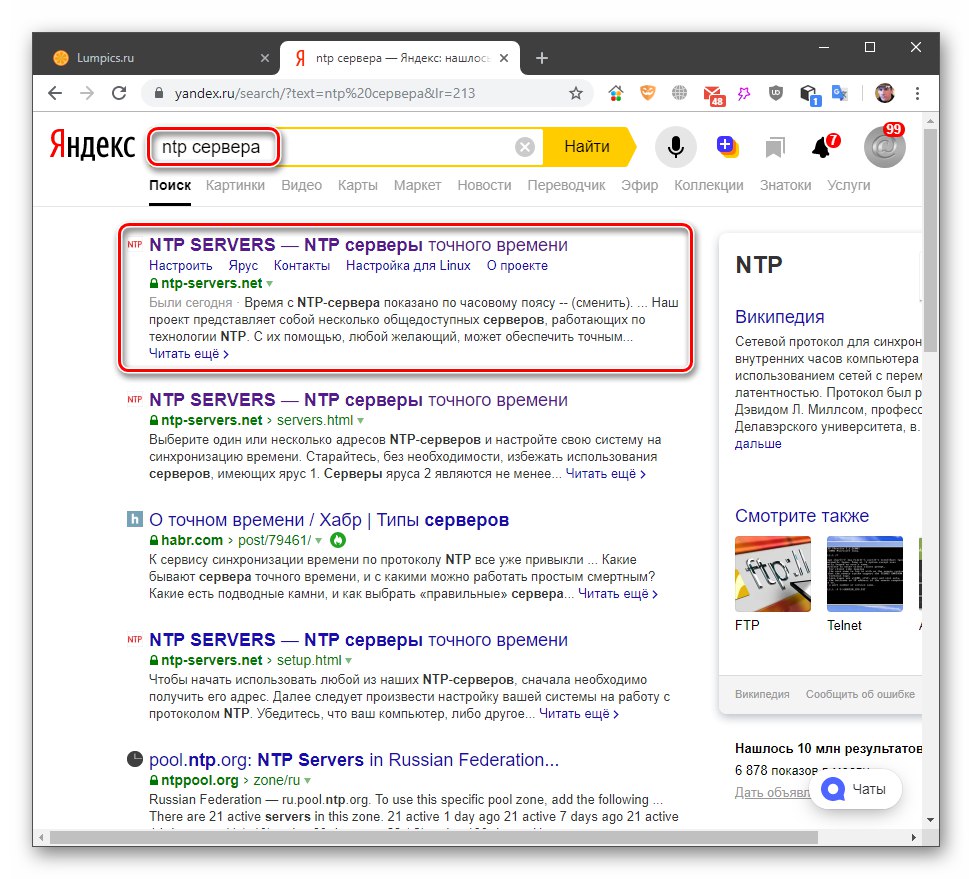
Task: Expand setup.html snippet via Читать ещё
Action: tap(579, 713)
